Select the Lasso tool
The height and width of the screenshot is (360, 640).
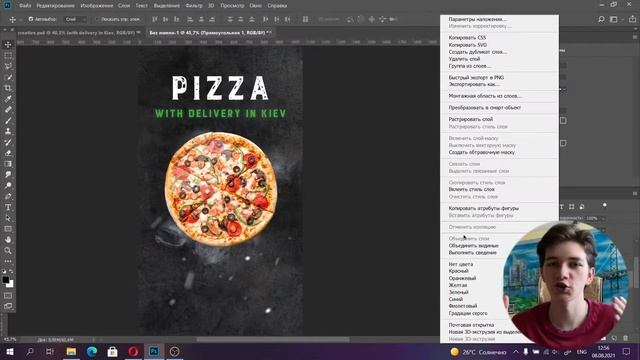click(8, 66)
